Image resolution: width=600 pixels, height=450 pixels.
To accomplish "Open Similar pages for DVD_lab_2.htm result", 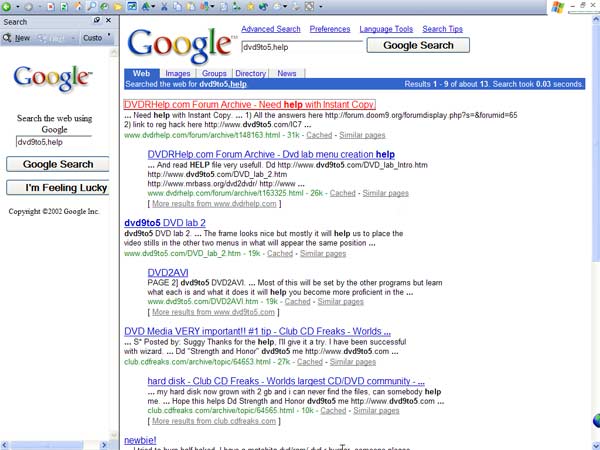I will tap(323, 253).
